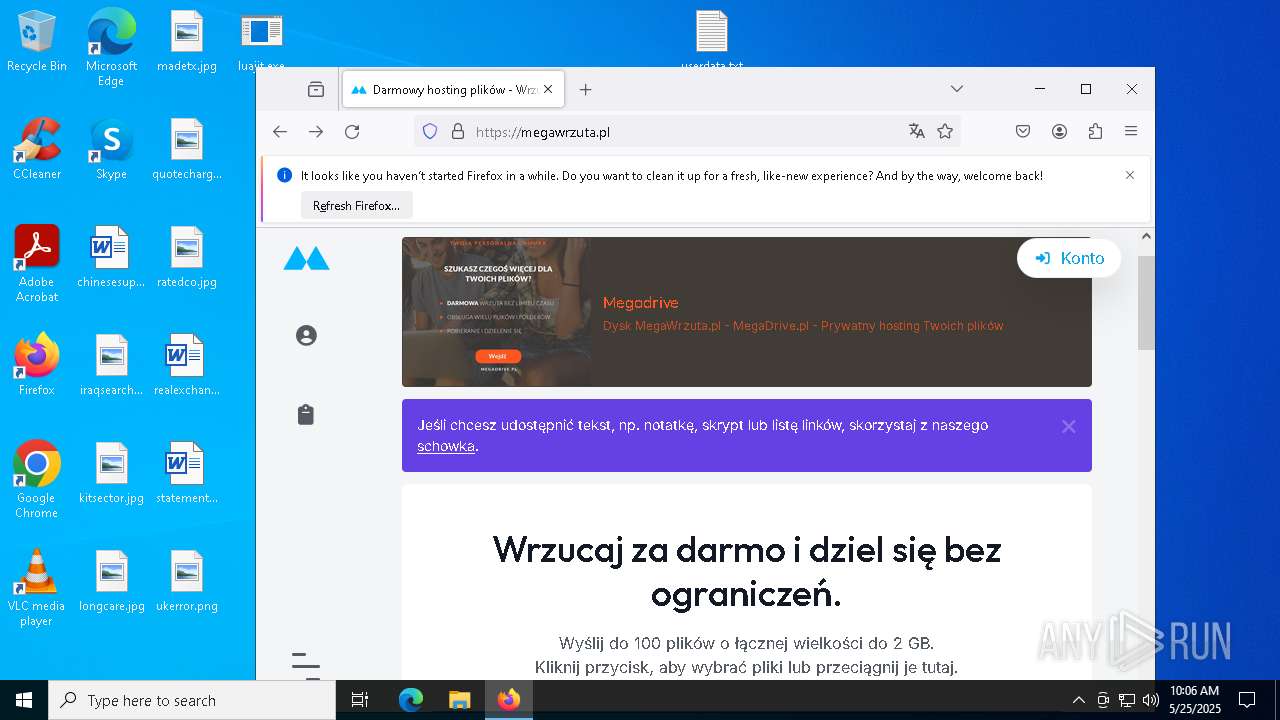Open Dysk MegaWrzuta.pl - MegaDrive.pl description link
The height and width of the screenshot is (720, 1280).
(x=803, y=326)
